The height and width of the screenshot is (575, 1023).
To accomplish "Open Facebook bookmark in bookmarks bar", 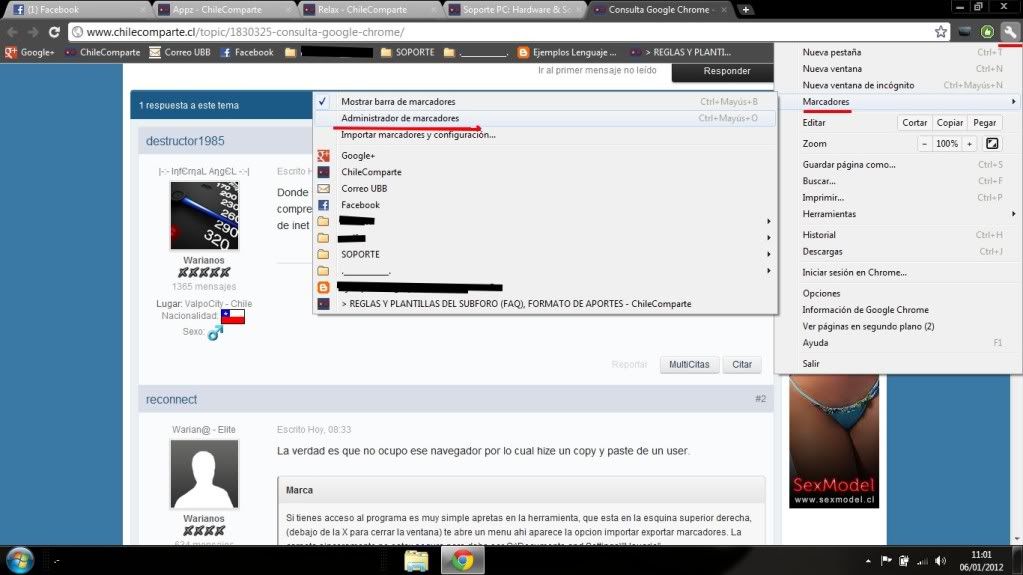I will [x=247, y=52].
